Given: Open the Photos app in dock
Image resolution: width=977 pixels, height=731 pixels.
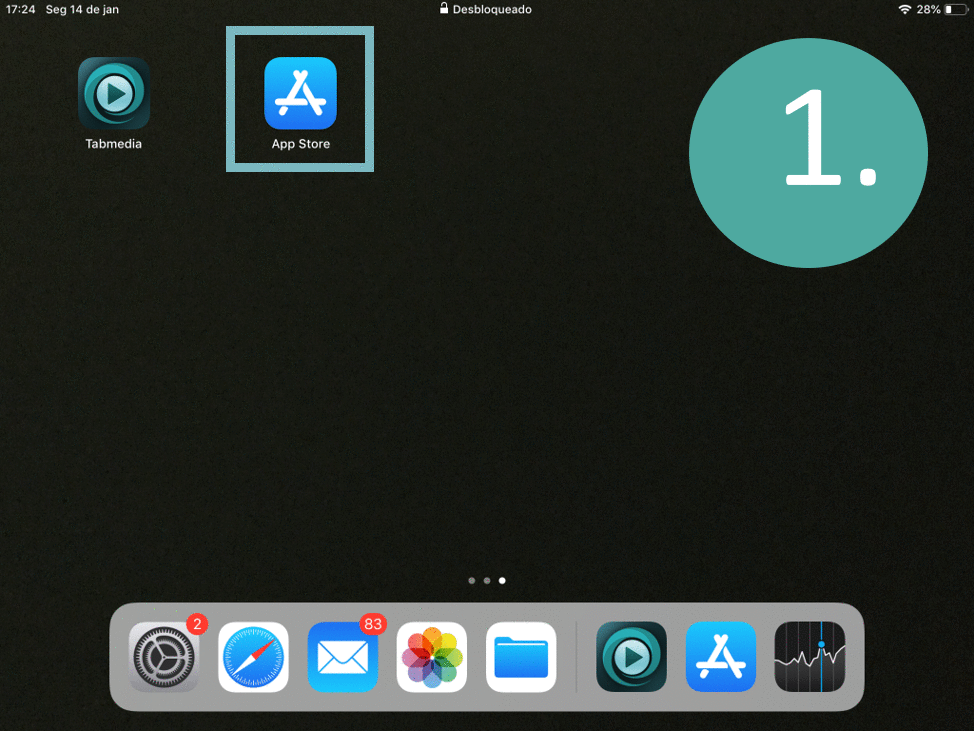Looking at the screenshot, I should point(432,656).
